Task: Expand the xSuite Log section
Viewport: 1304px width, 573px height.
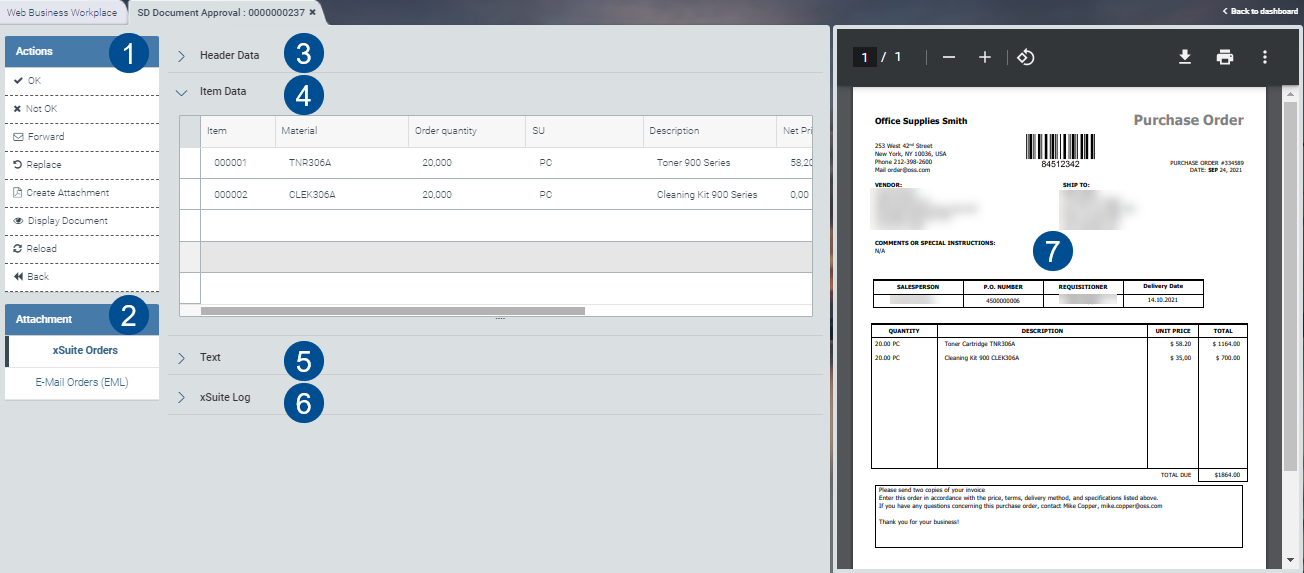Action: tap(181, 397)
